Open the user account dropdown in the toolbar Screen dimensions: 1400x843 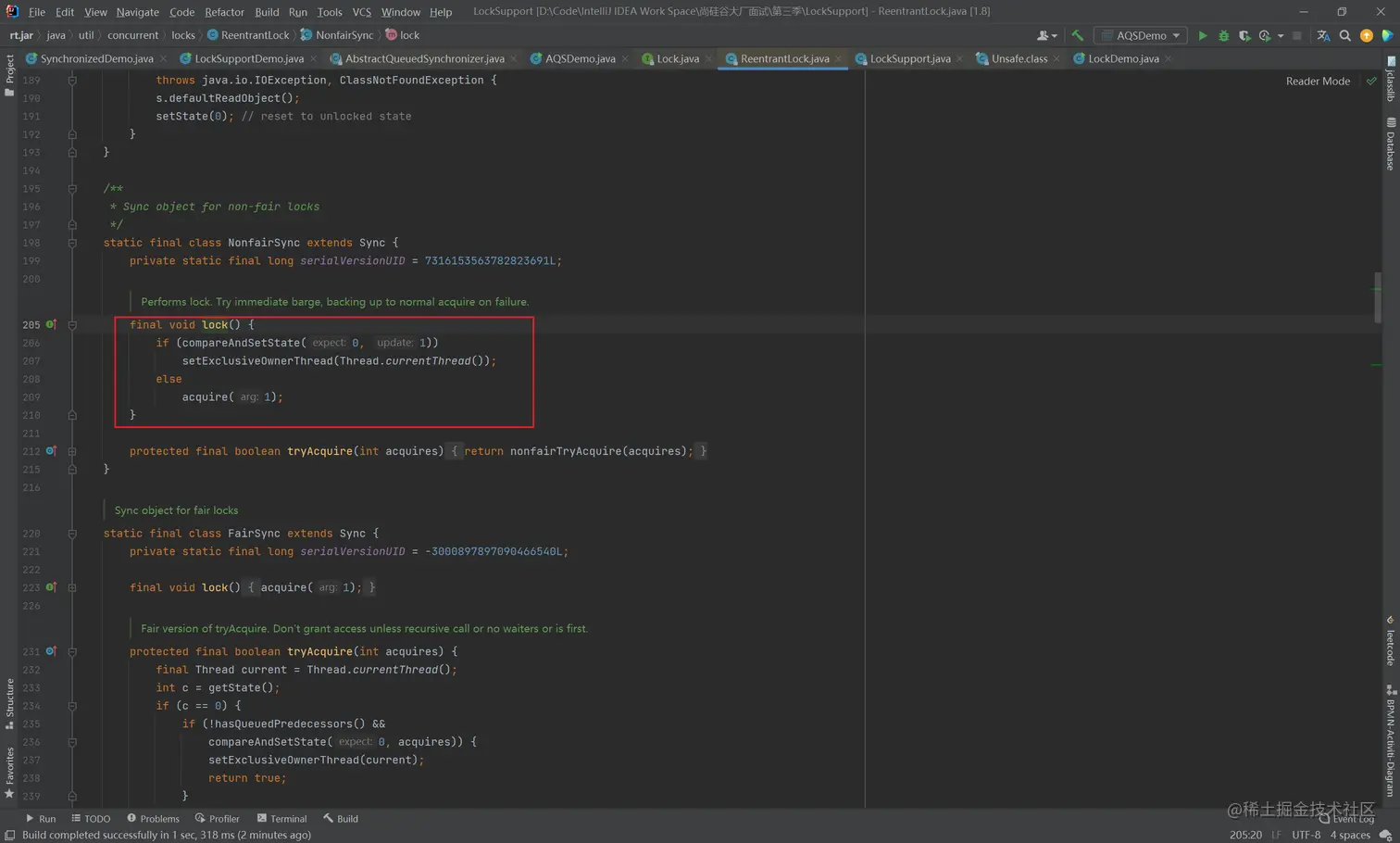(1046, 35)
